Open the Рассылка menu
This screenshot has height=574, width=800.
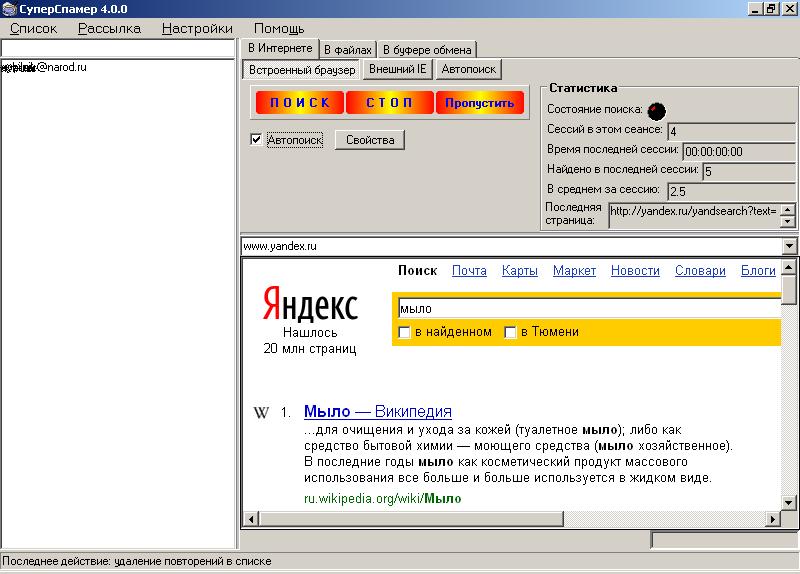pyautogui.click(x=109, y=28)
